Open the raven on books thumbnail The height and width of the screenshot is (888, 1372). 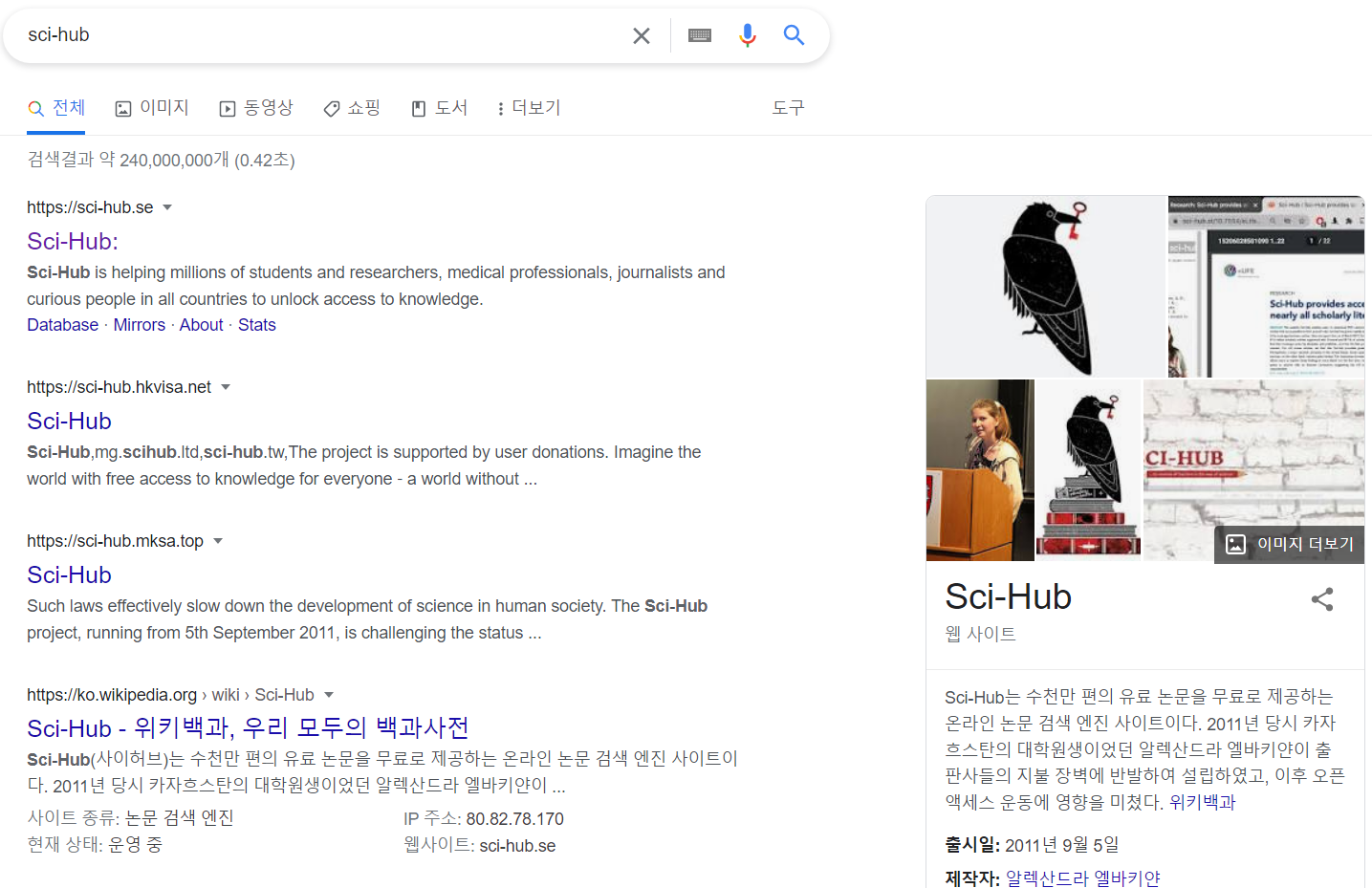tap(1089, 470)
